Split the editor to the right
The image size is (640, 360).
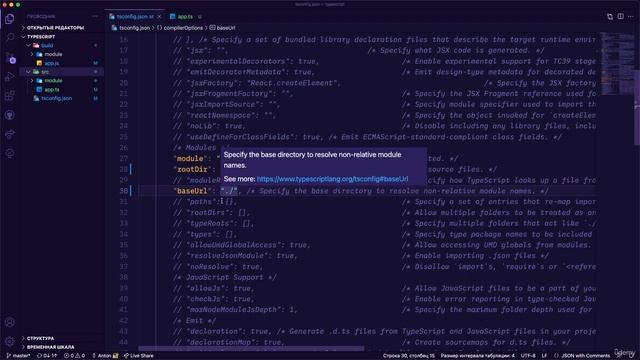pyautogui.click(x=620, y=17)
